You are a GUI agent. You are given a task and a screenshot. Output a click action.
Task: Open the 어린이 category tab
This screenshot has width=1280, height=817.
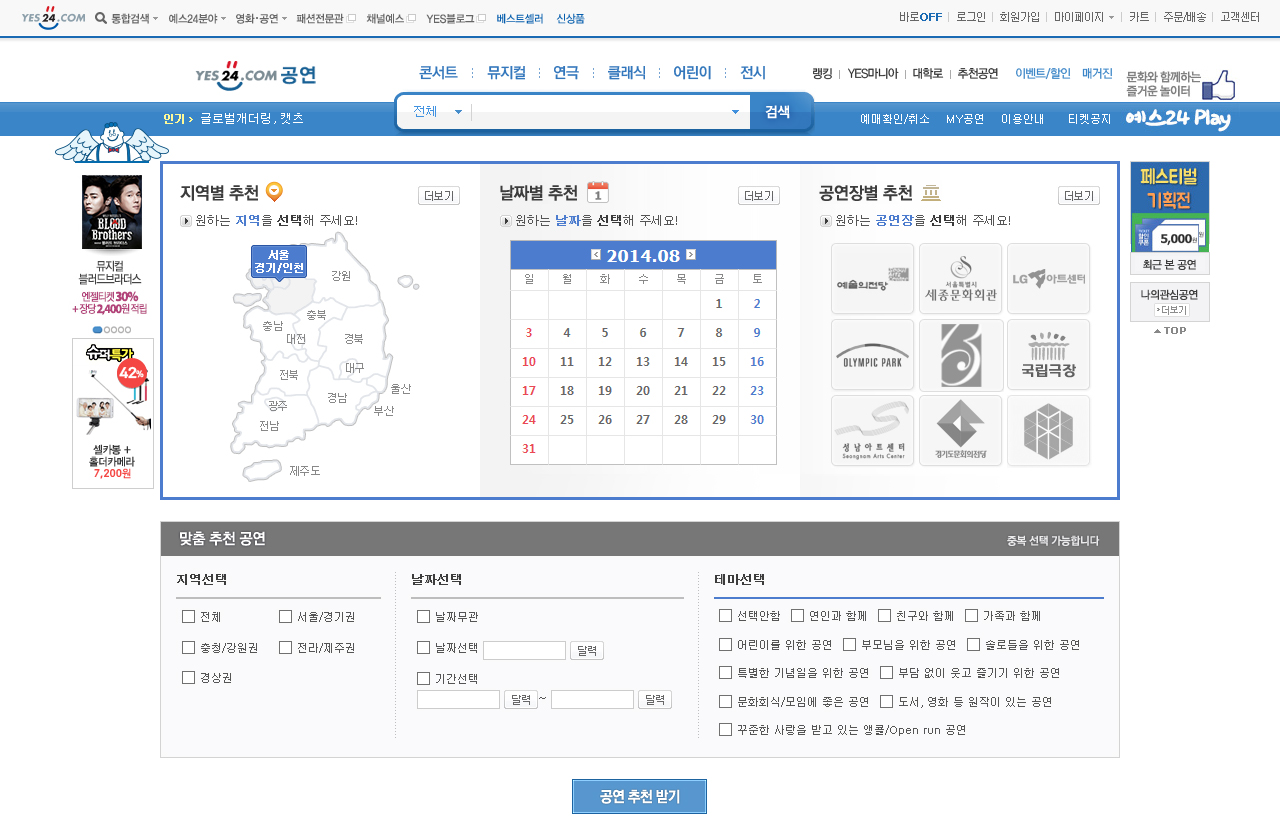click(x=692, y=72)
